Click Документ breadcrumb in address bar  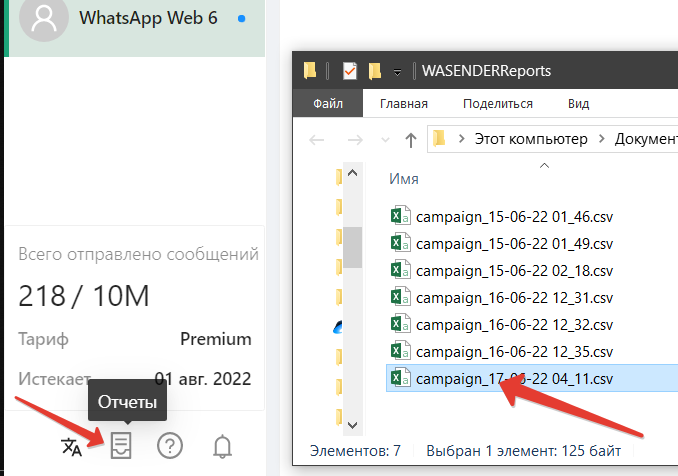pyautogui.click(x=645, y=140)
